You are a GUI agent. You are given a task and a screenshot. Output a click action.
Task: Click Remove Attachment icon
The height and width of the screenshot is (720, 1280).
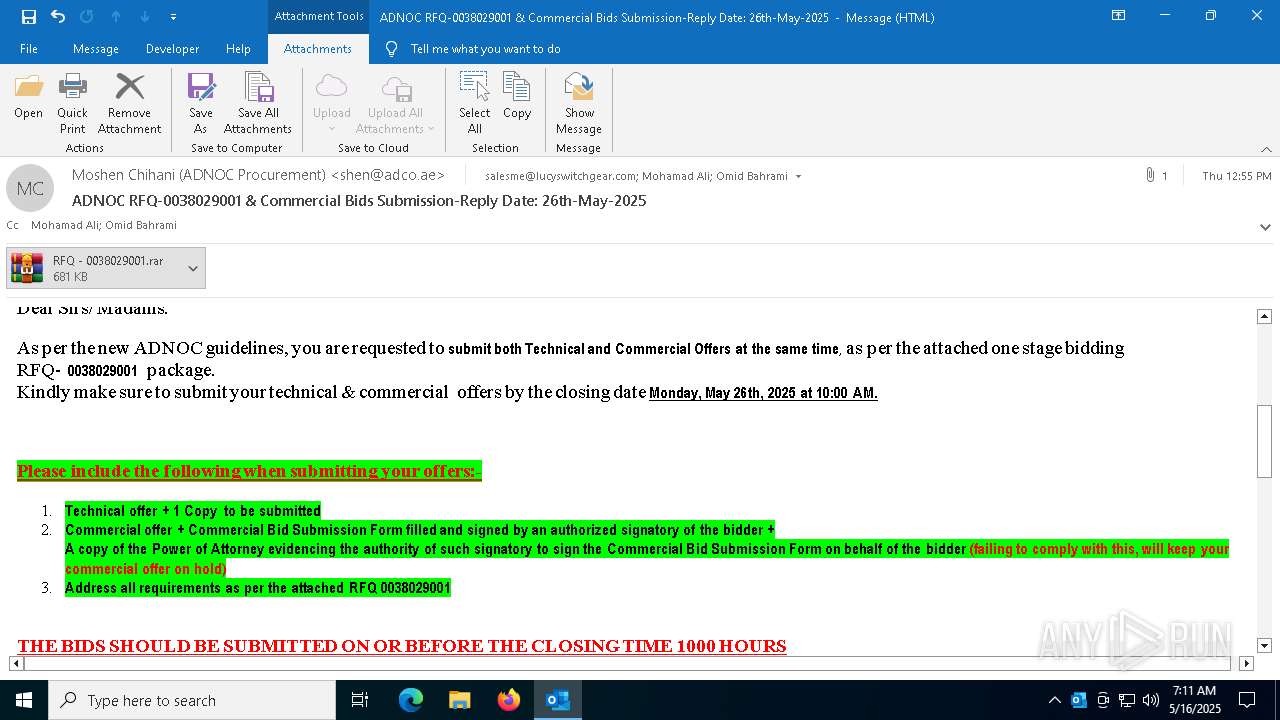[x=129, y=103]
